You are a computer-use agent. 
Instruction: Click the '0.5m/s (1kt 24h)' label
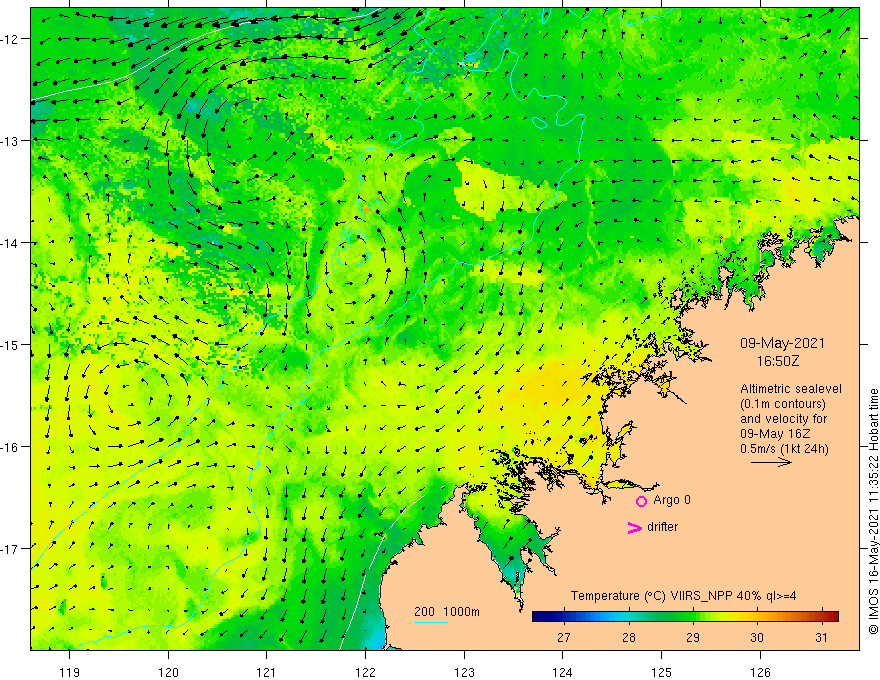point(784,449)
